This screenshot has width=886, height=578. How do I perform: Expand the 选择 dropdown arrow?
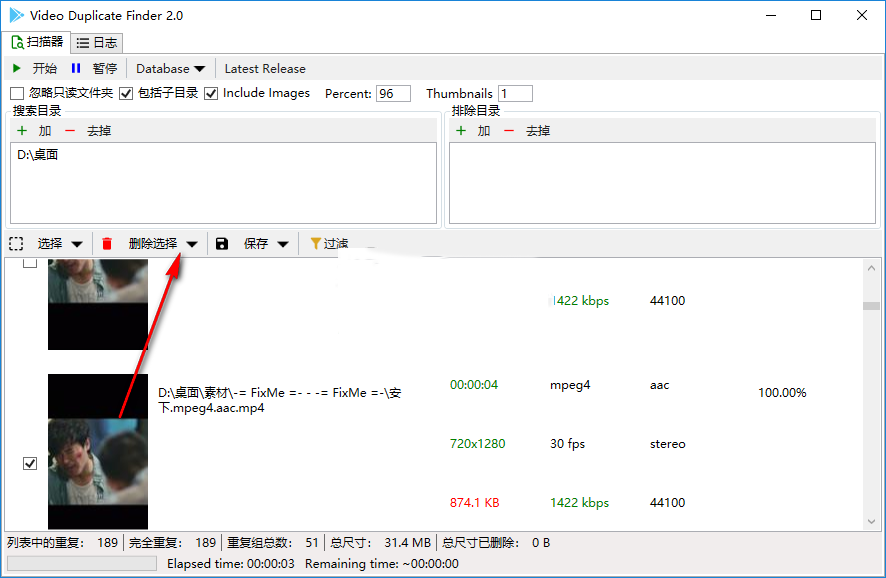click(x=77, y=244)
